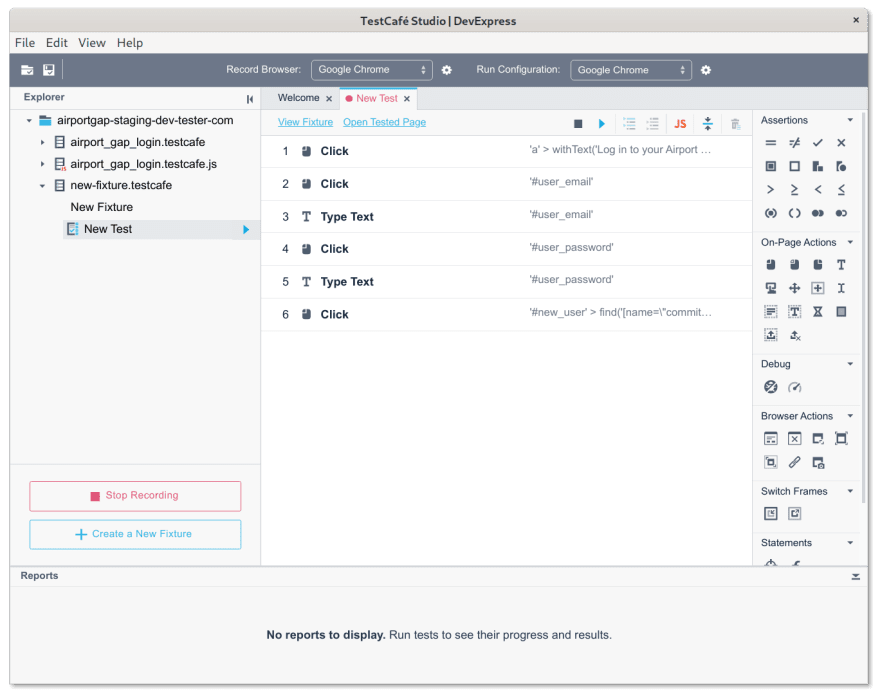Stop the test with the square icon
880x696 pixels.
578,123
